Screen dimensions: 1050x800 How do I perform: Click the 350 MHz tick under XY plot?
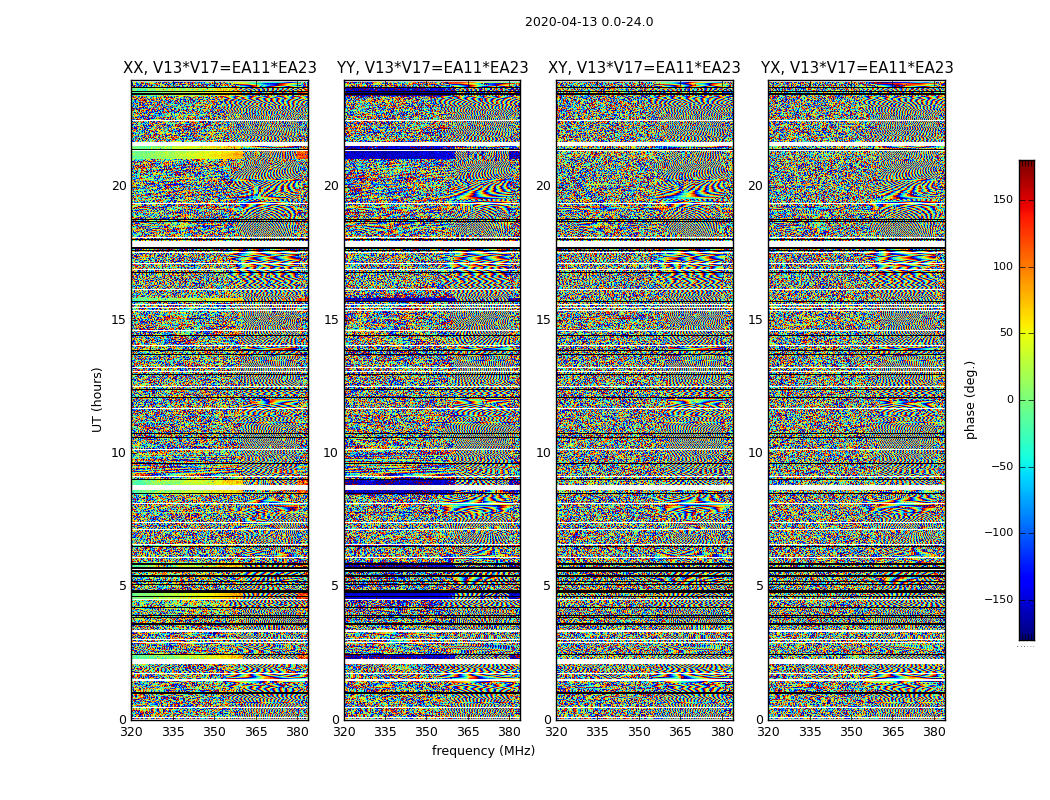pos(640,732)
